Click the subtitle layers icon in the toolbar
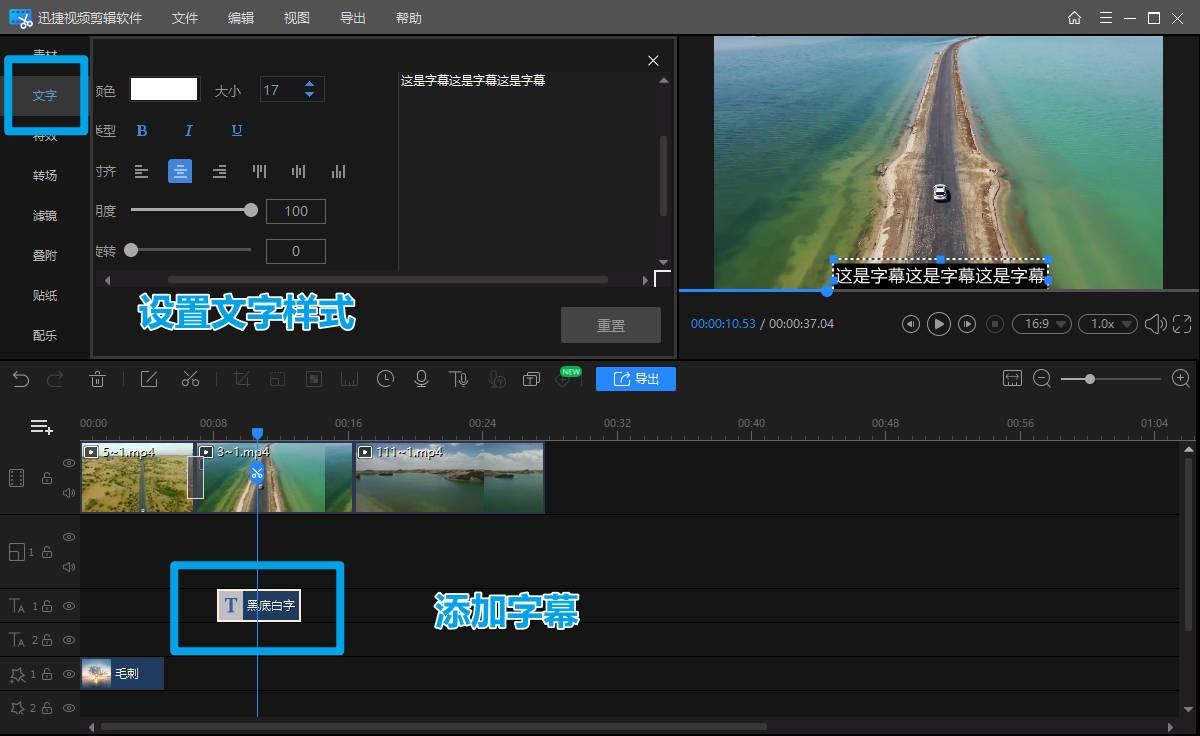Image resolution: width=1200 pixels, height=736 pixels. pyautogui.click(x=531, y=379)
